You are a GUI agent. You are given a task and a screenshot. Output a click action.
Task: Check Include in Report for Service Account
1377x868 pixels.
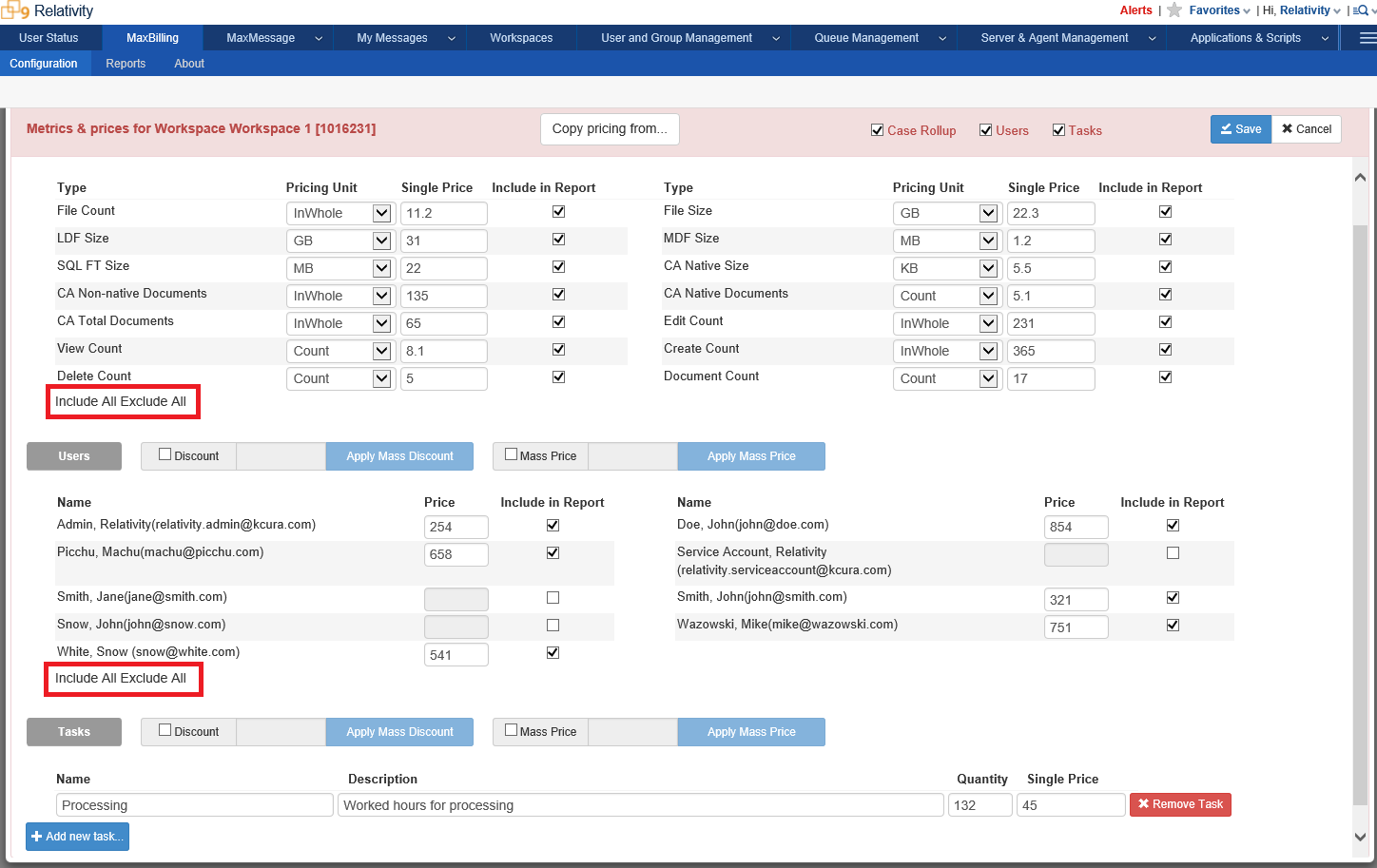(1173, 553)
